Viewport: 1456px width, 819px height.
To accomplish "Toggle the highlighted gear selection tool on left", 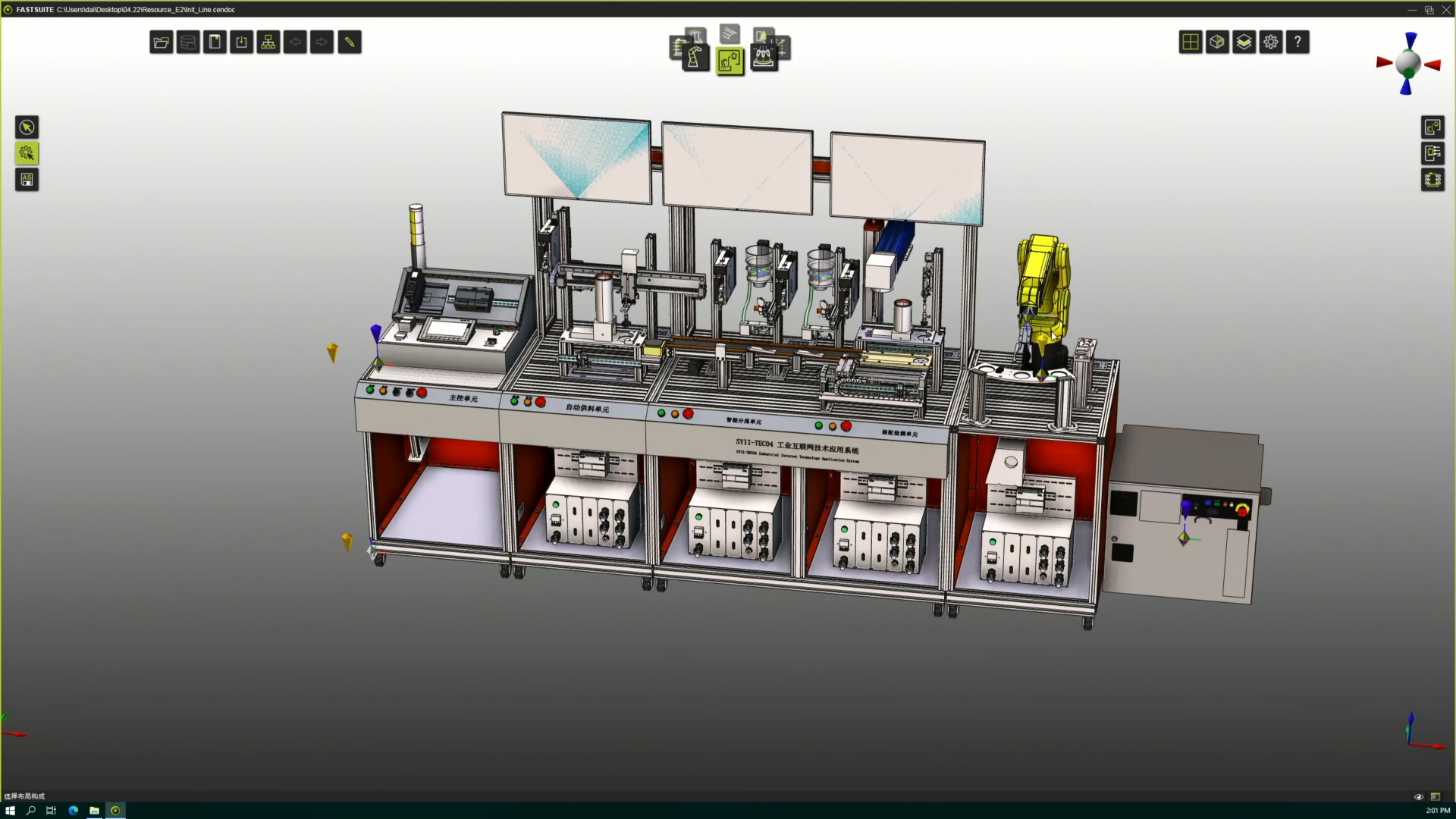I will (27, 153).
